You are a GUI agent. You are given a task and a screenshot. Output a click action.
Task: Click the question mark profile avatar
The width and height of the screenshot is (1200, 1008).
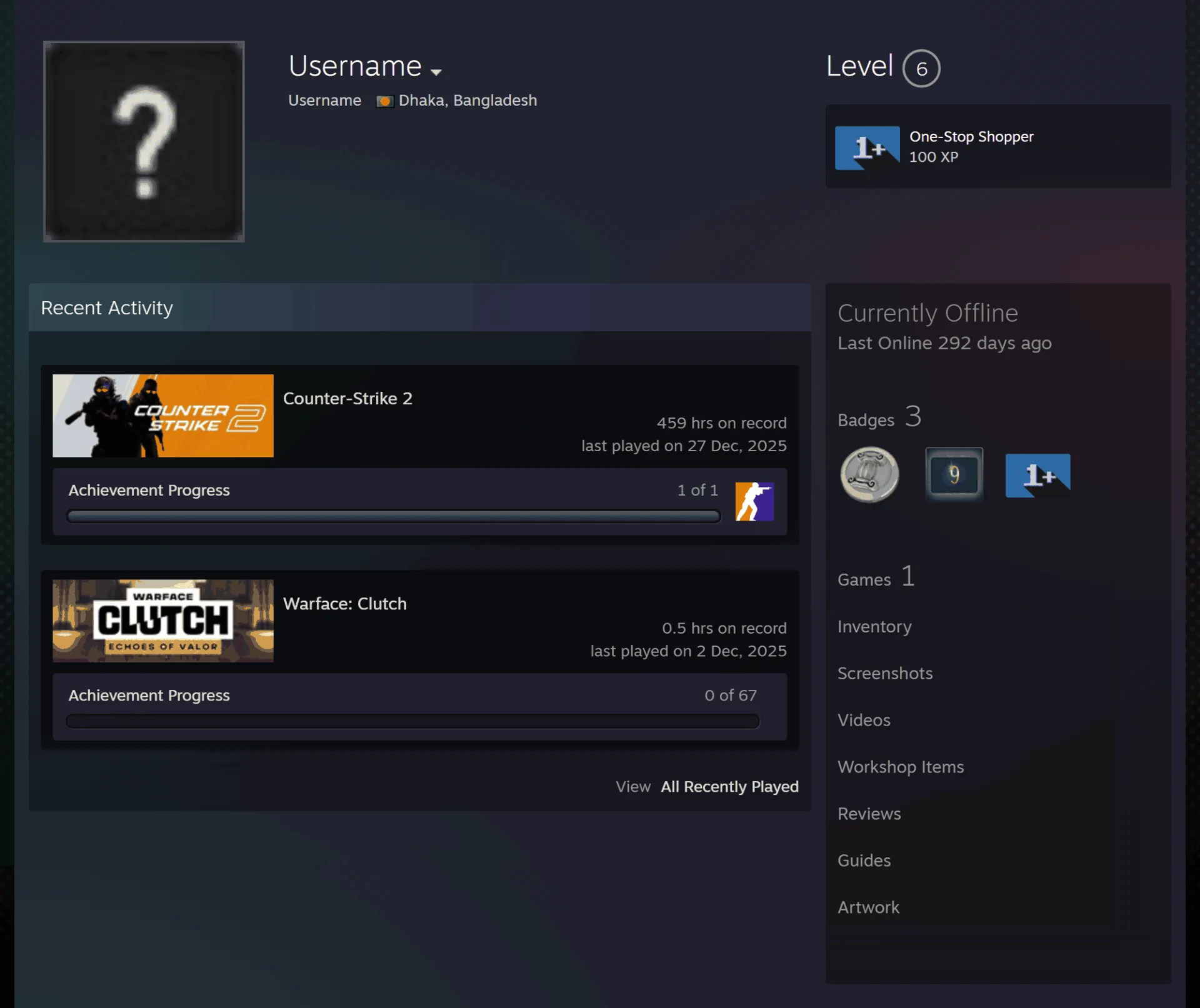[x=144, y=141]
